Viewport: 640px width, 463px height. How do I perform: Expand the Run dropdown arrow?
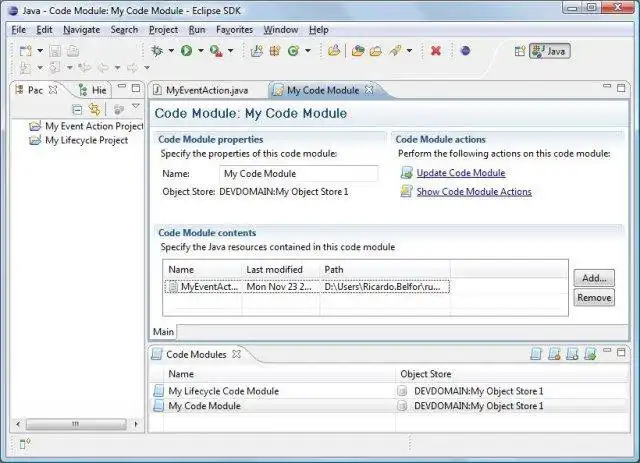pyautogui.click(x=201, y=51)
